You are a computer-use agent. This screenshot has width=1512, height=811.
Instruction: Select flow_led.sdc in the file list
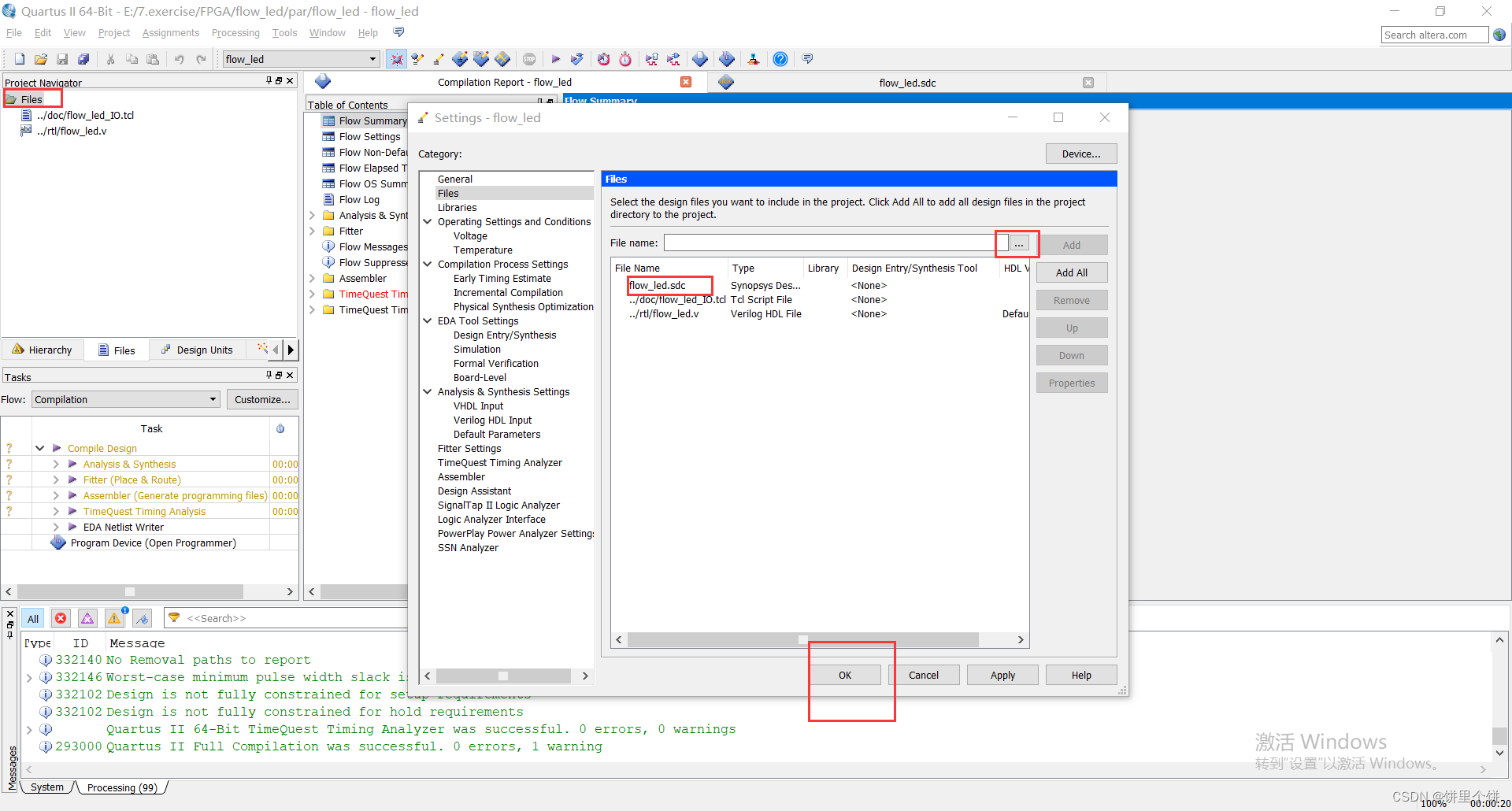point(658,285)
